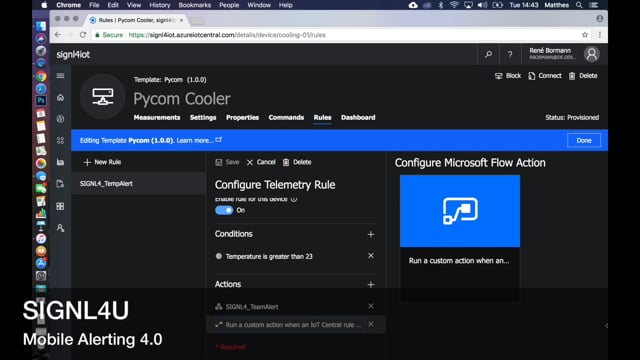This screenshot has height=360, width=640.
Task: Remove the custom IoT Central rule action
Action: [371, 324]
